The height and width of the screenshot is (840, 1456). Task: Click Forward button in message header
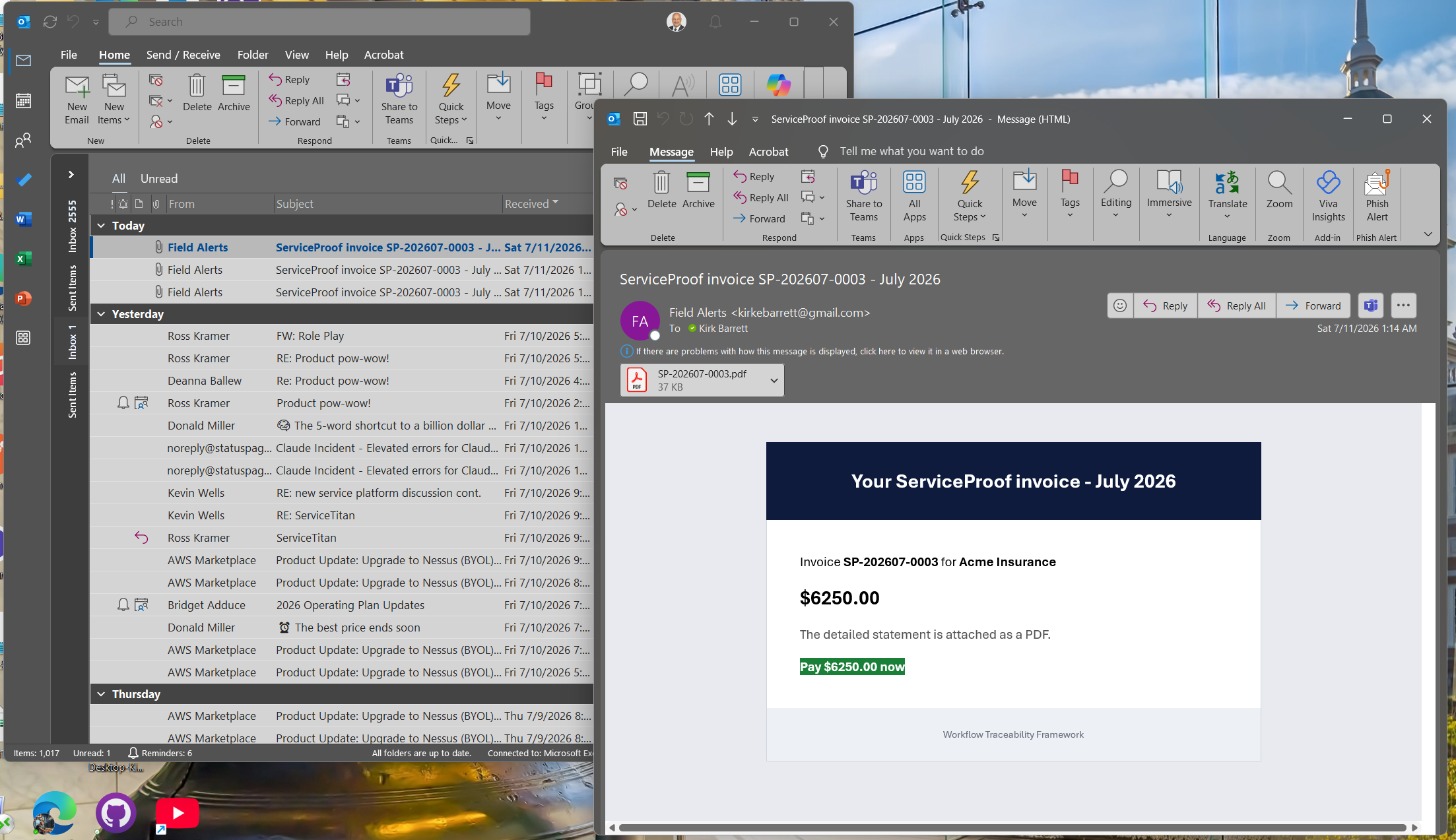pyautogui.click(x=1313, y=306)
